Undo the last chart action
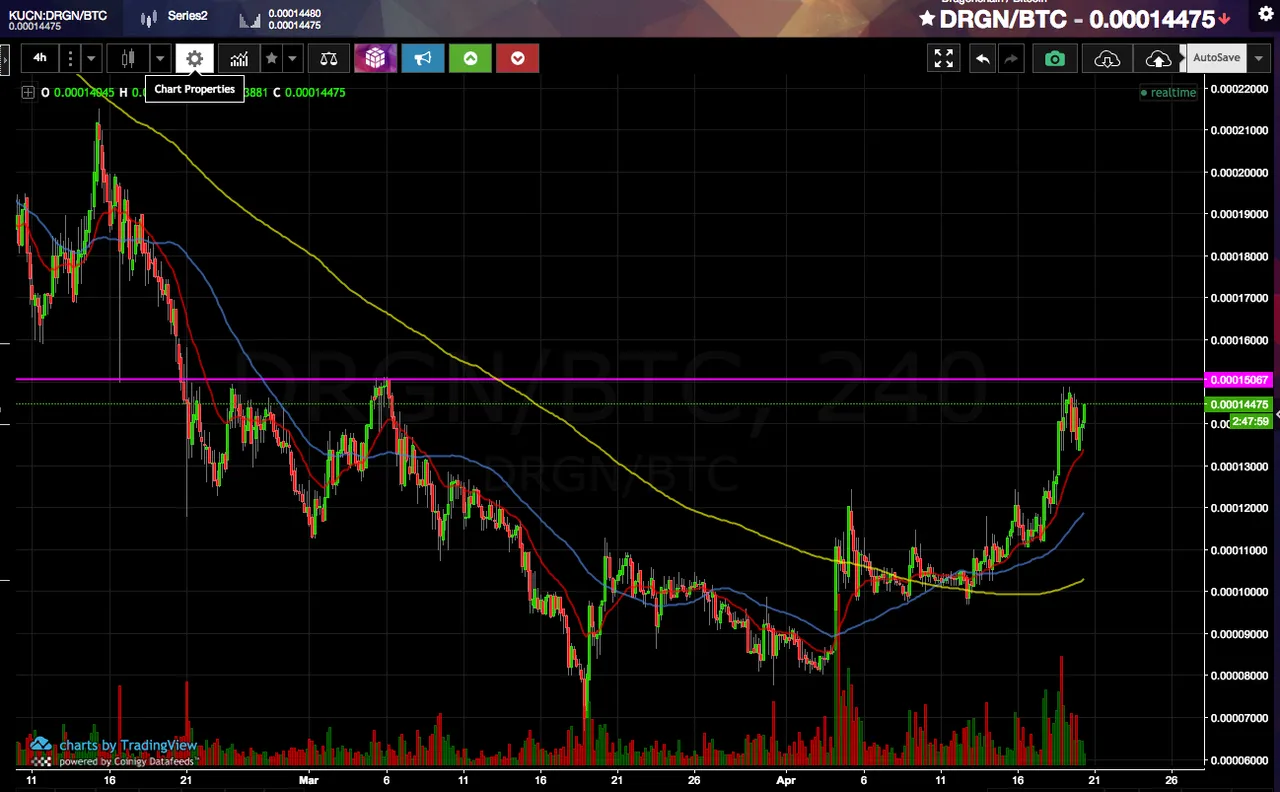This screenshot has width=1280, height=792. point(983,58)
